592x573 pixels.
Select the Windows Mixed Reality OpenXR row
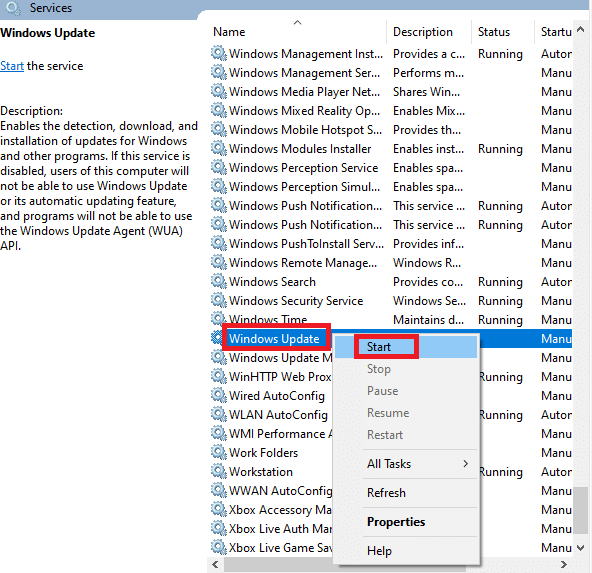tap(391, 111)
